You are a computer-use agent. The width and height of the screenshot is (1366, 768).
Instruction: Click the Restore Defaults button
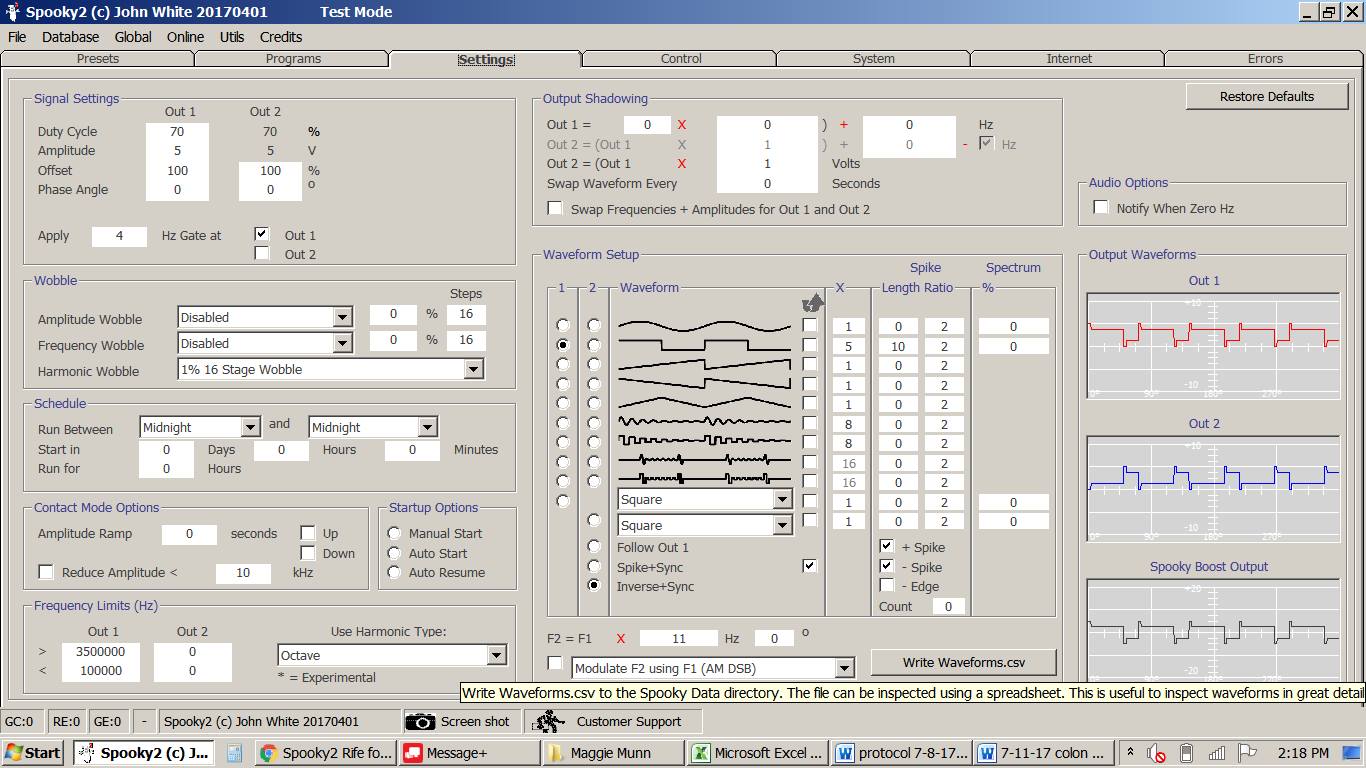(1267, 96)
